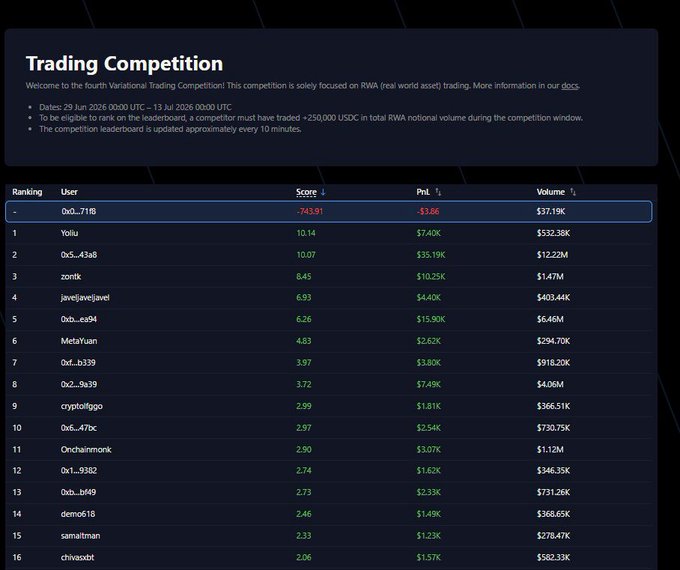
Task: Click the PnL value $3.80K
Action: click(428, 363)
